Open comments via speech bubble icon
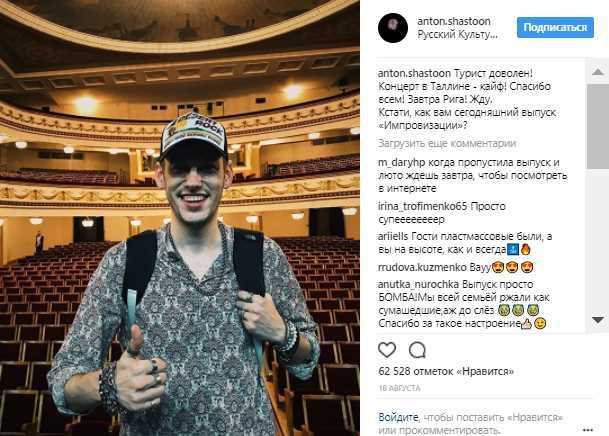The width and height of the screenshot is (609, 436). (418, 350)
